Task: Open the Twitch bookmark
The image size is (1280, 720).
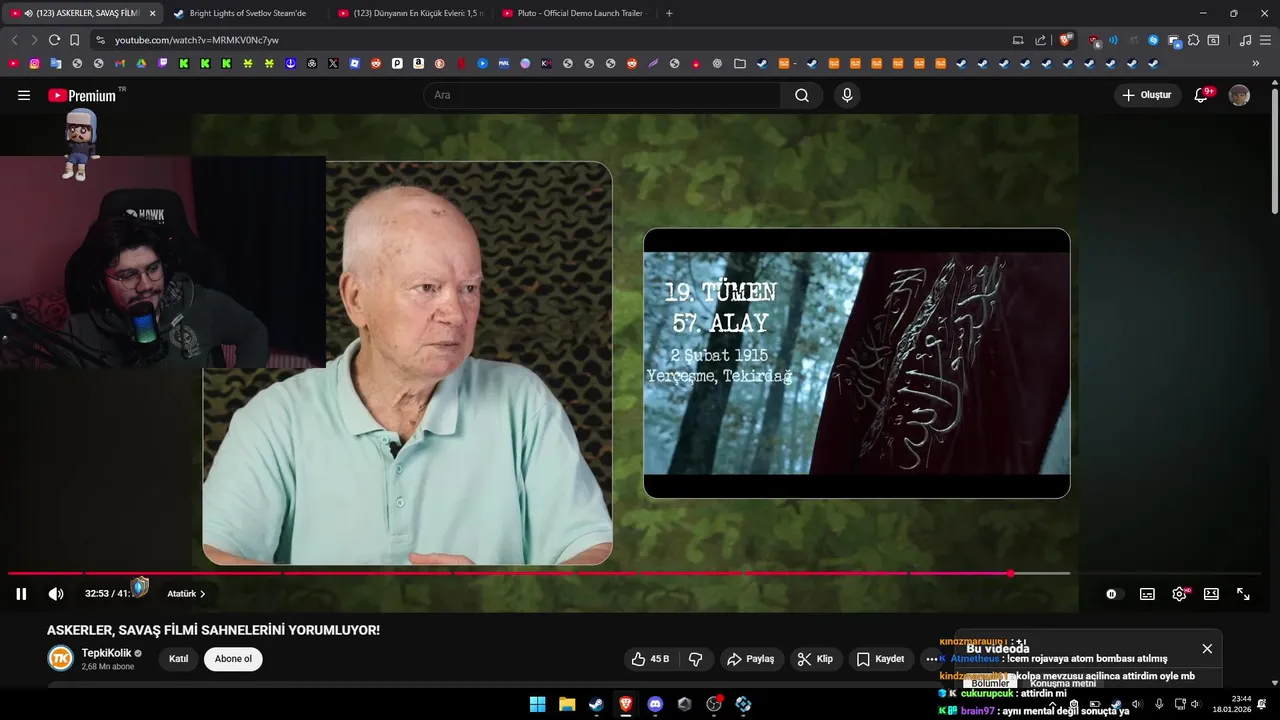Action: 163,63
